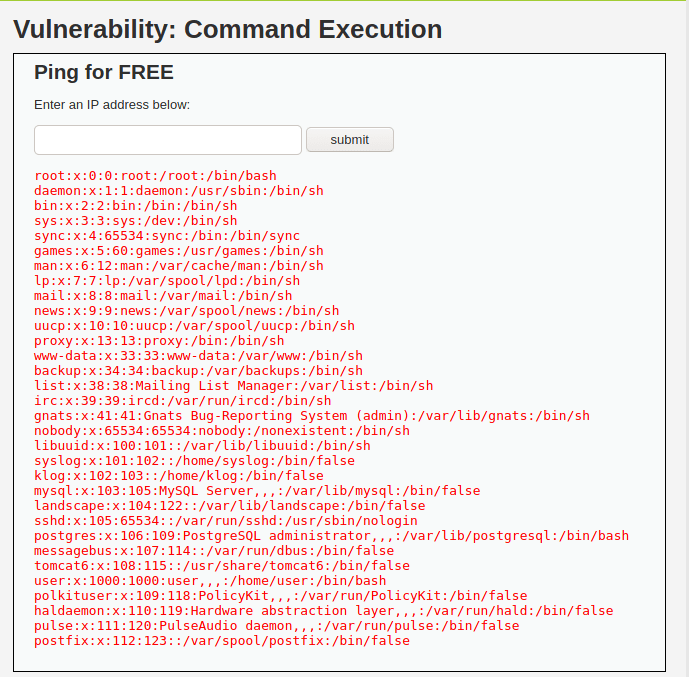
Task: Click the postfix entry at the bottom
Action: click(221, 641)
